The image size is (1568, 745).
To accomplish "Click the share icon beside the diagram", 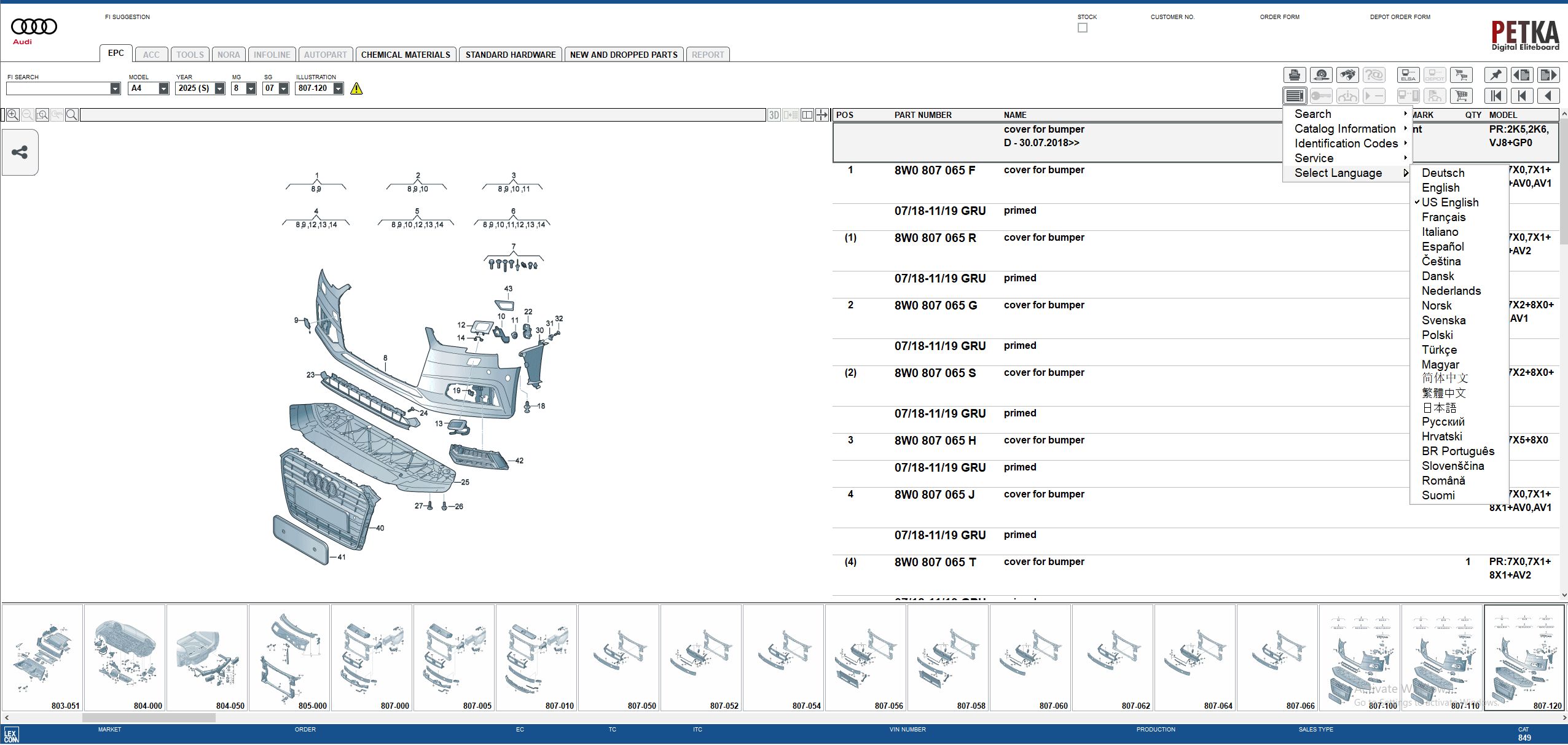I will point(20,152).
